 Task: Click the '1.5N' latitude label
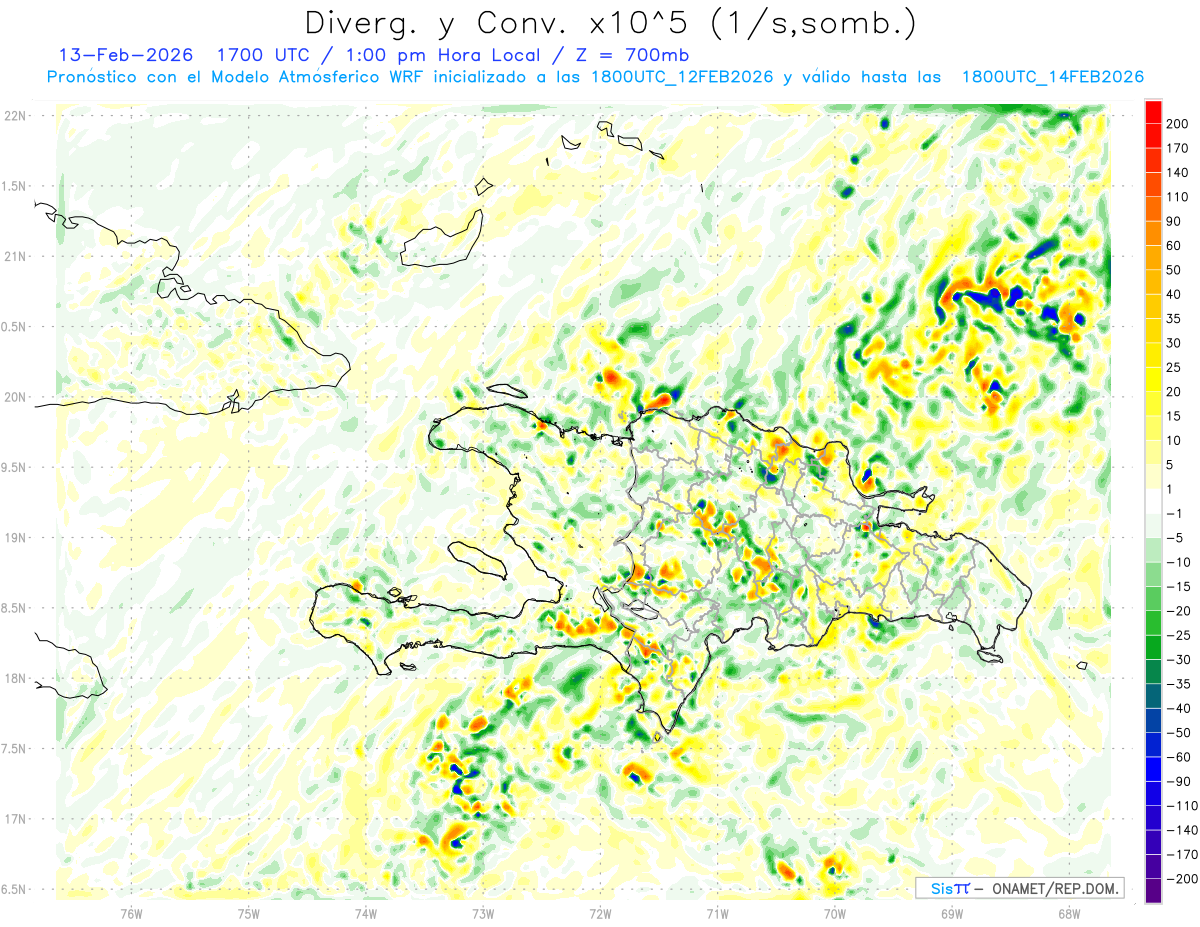click(14, 186)
